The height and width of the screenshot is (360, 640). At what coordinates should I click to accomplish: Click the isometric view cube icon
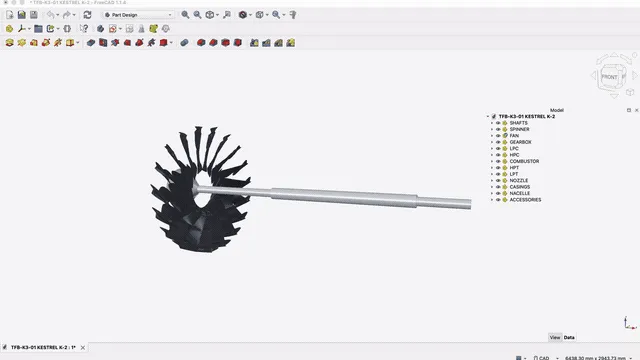click(210, 15)
